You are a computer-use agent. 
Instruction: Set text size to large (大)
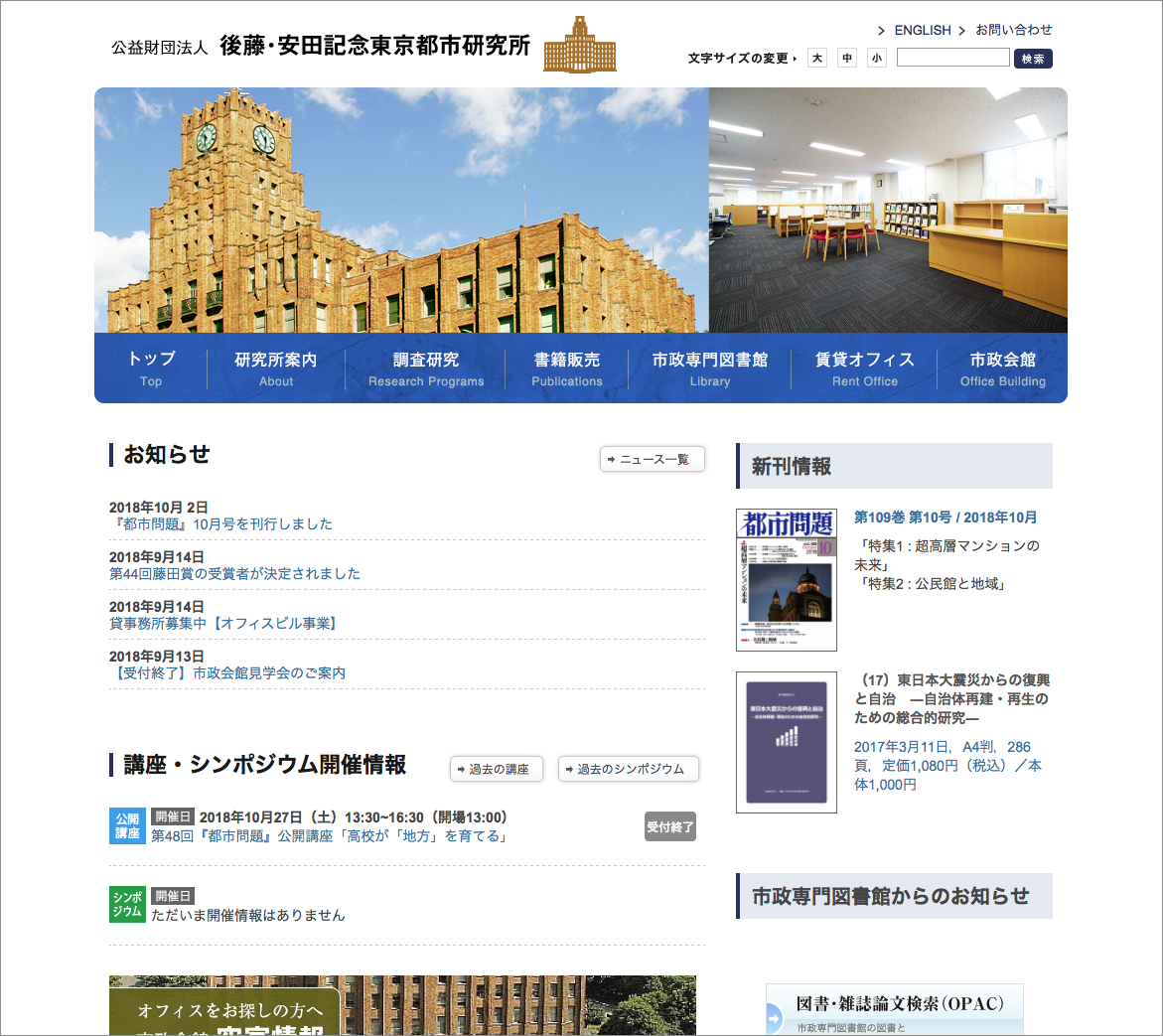[x=817, y=59]
